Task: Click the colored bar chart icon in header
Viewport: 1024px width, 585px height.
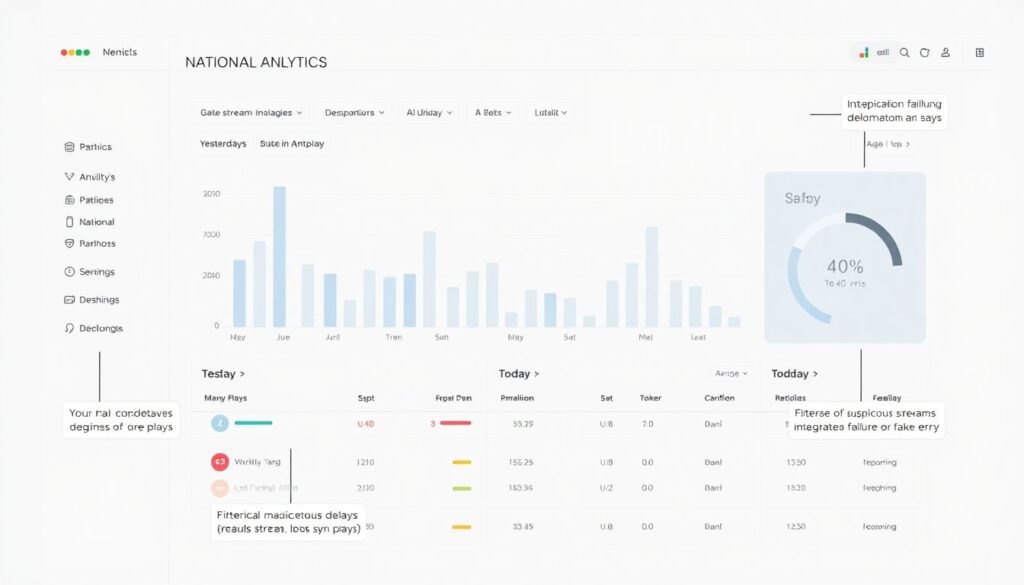Action: tap(864, 53)
